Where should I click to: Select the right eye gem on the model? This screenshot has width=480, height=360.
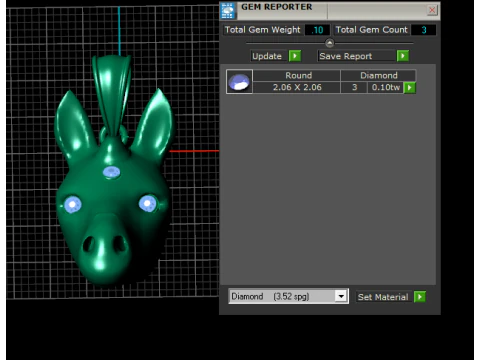(x=148, y=203)
